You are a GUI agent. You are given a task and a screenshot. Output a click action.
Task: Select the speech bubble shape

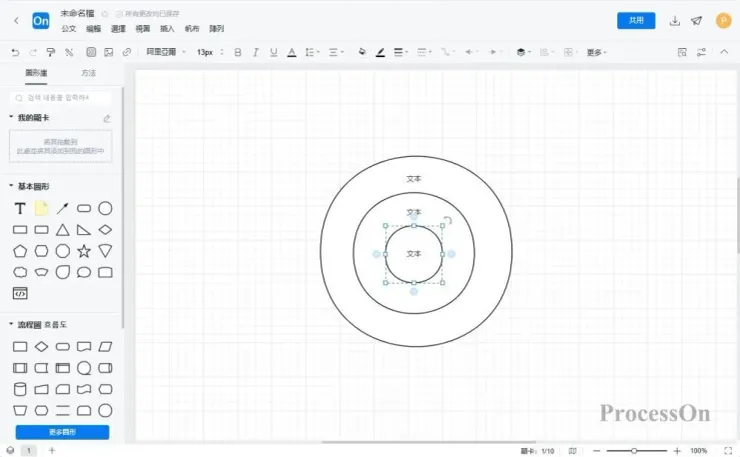click(x=84, y=272)
